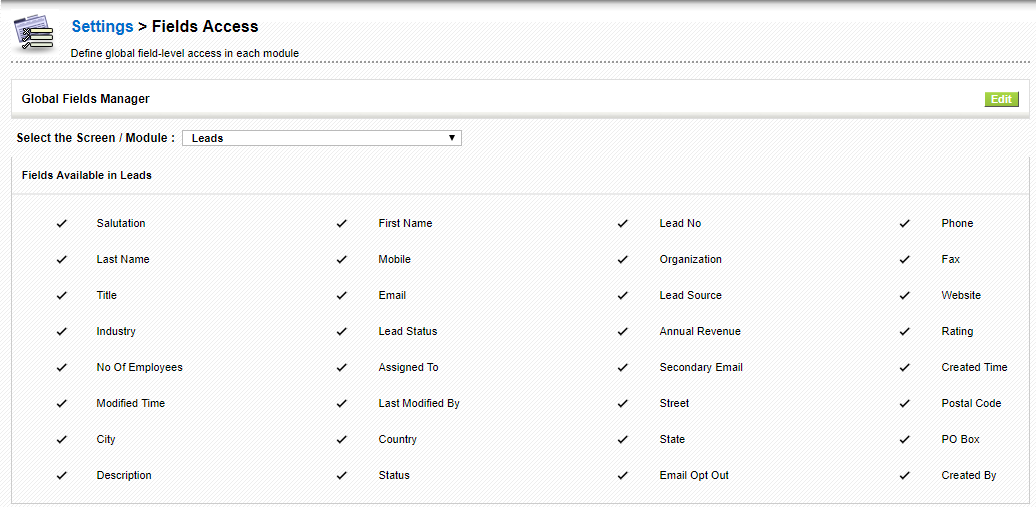Screen dimensions: 1036x507
Task: Click the Global Fields Manager header
Action: [86, 99]
